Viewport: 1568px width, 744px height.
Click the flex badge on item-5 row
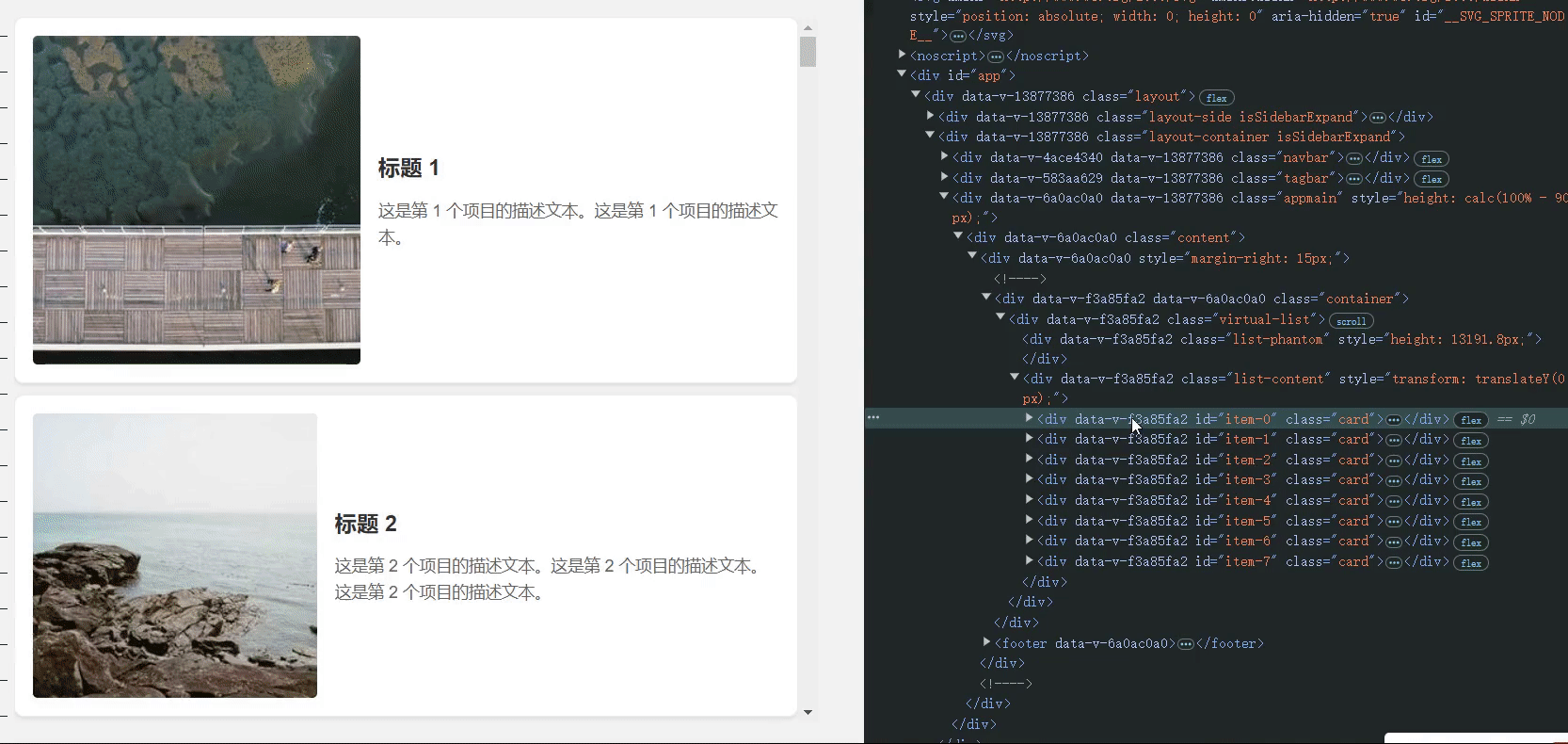[1471, 522]
